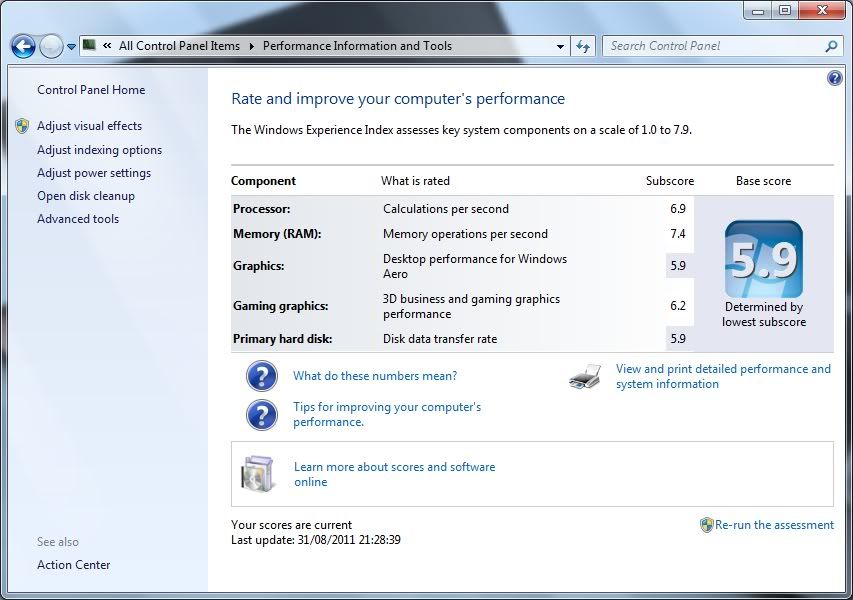The height and width of the screenshot is (600, 853).
Task: Click Disk data transfer rate text
Action: (x=440, y=339)
